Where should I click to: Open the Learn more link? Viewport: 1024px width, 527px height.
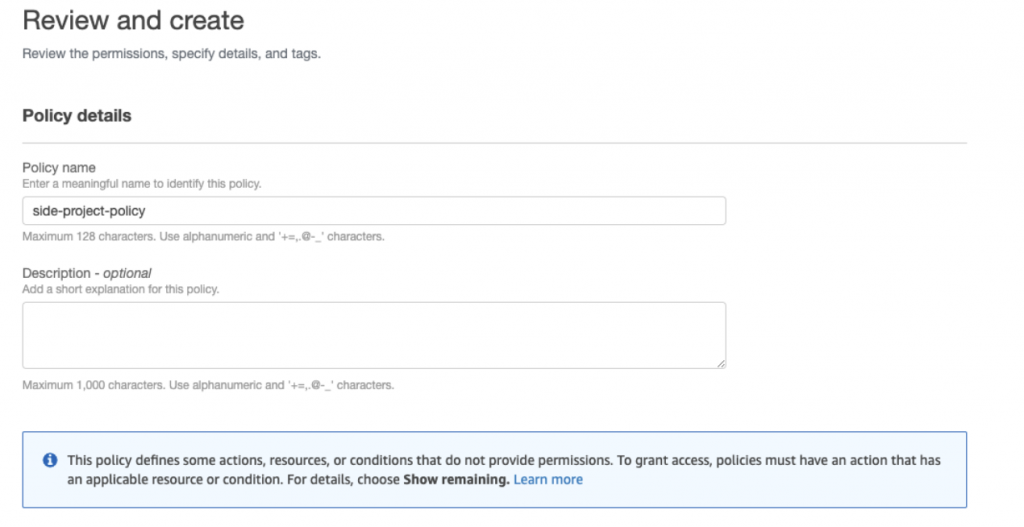548,480
